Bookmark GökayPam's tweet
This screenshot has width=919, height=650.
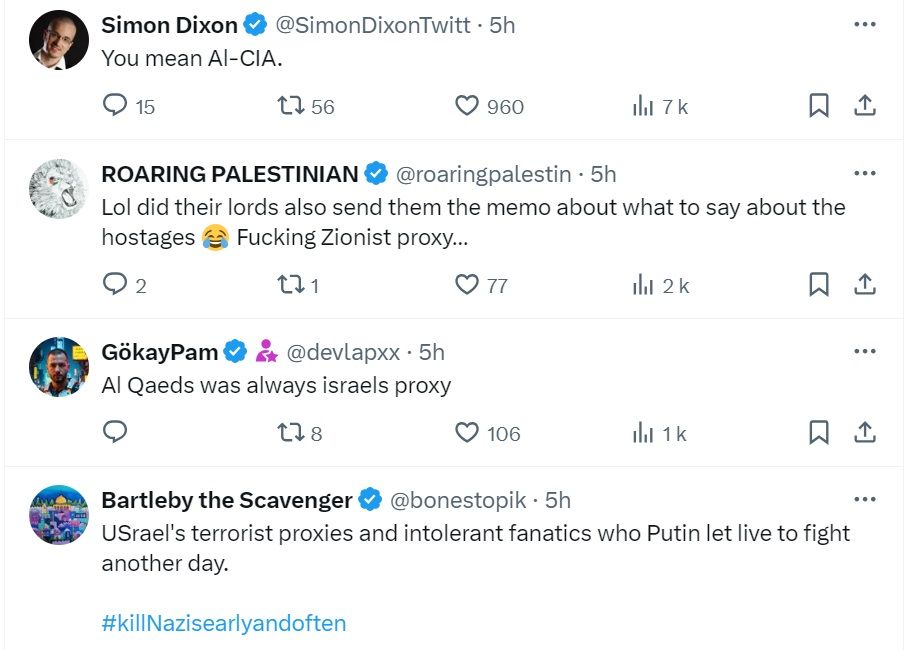tap(818, 432)
